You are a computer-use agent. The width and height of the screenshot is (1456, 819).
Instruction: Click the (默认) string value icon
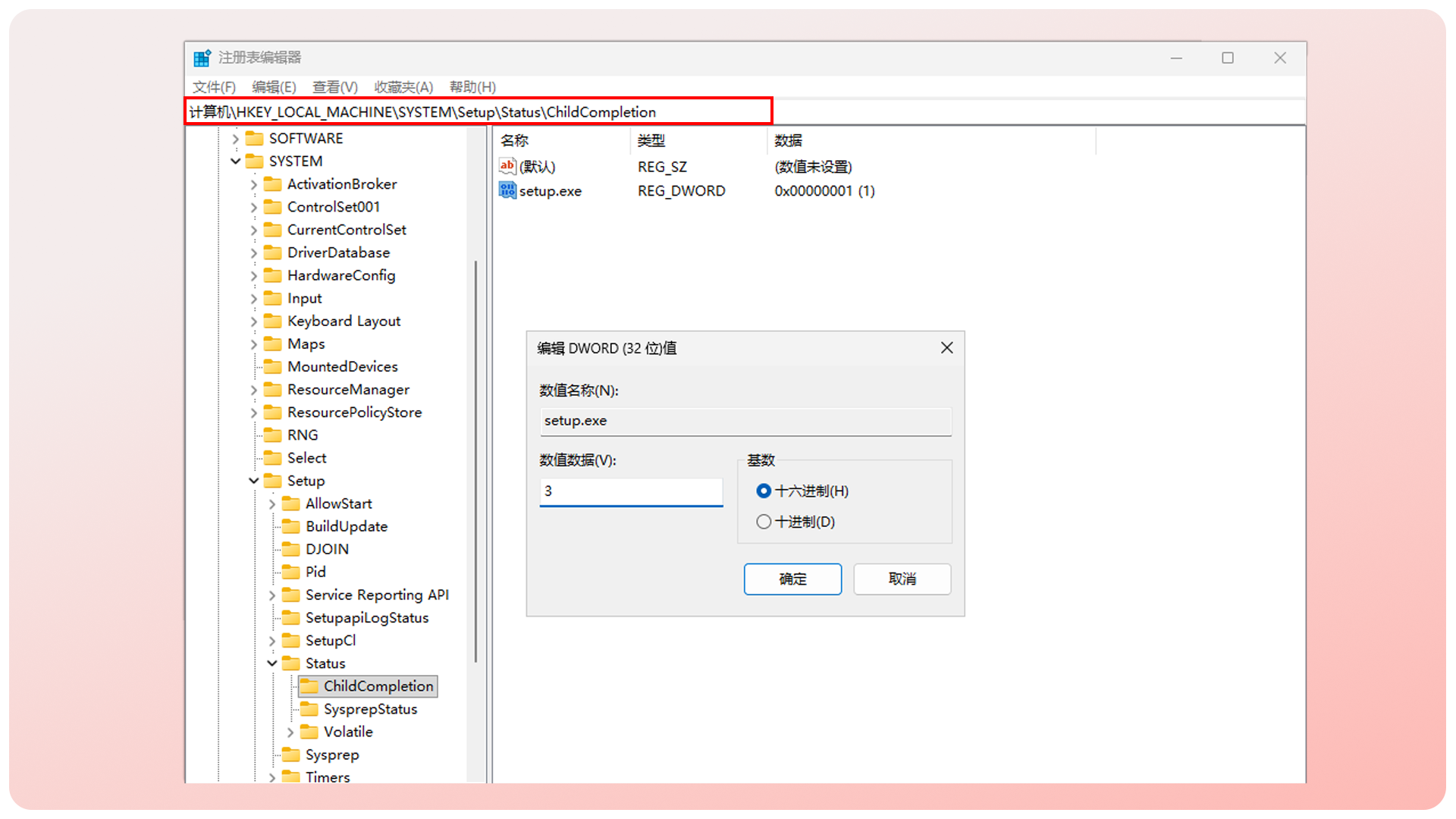(507, 166)
